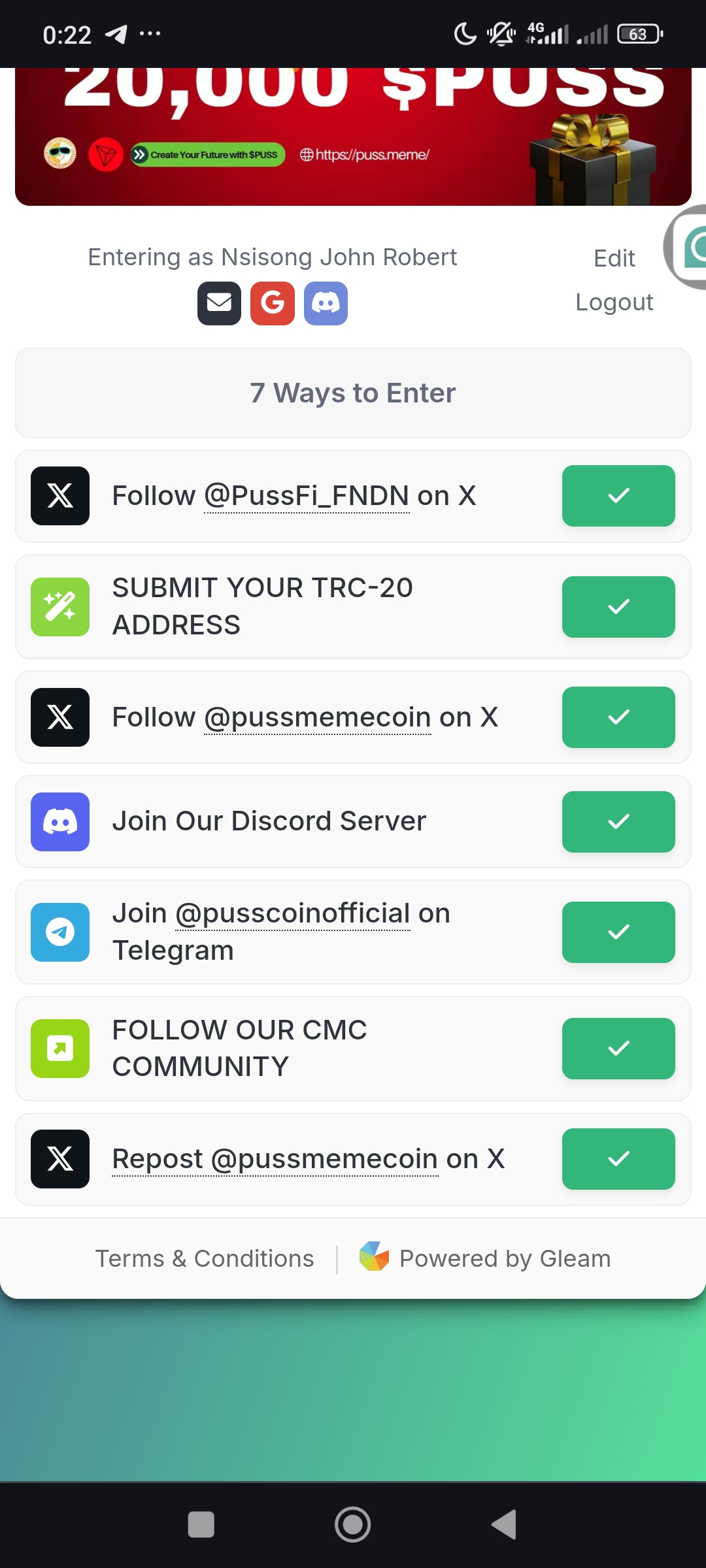
Task: Expand SUBMIT YOUR TRC-20 ADDRESS entry
Action: (353, 607)
